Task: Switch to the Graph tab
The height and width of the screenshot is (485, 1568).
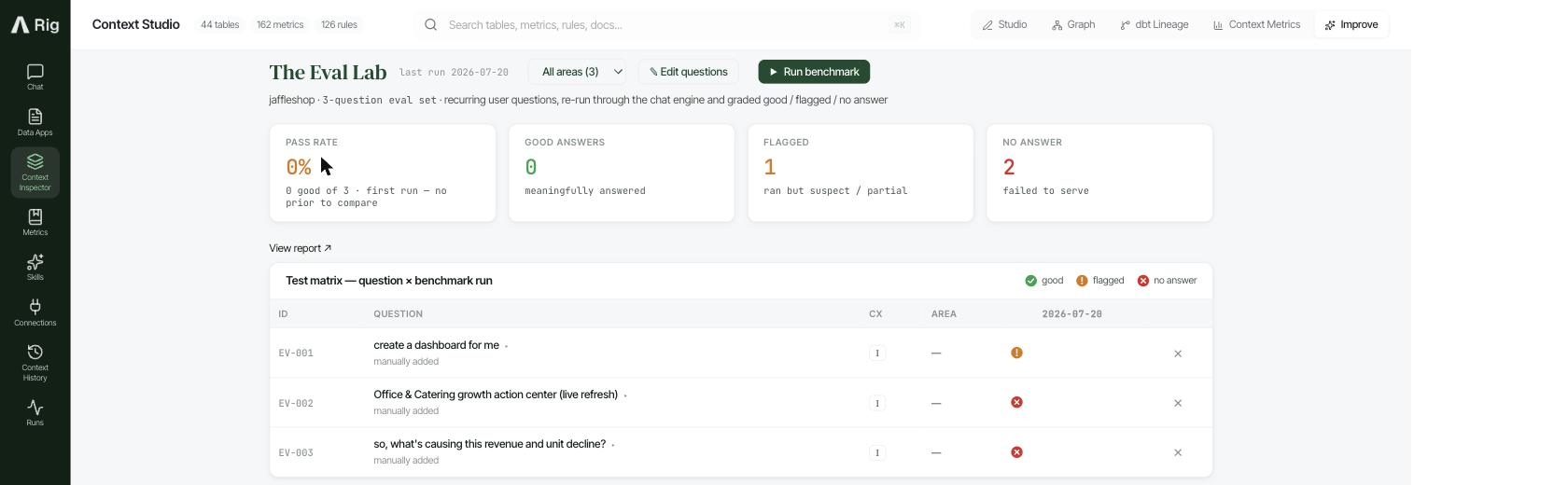Action: [1073, 24]
